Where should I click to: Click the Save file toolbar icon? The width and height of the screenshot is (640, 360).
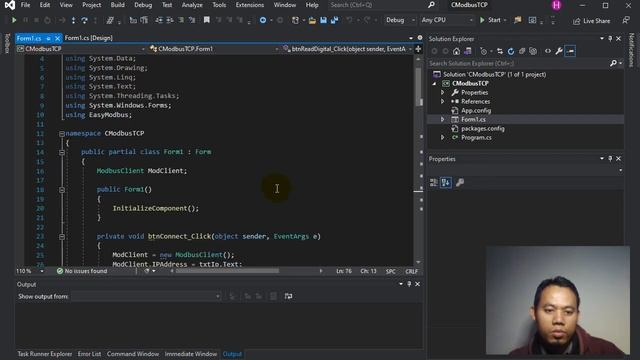pyautogui.click(x=323, y=20)
